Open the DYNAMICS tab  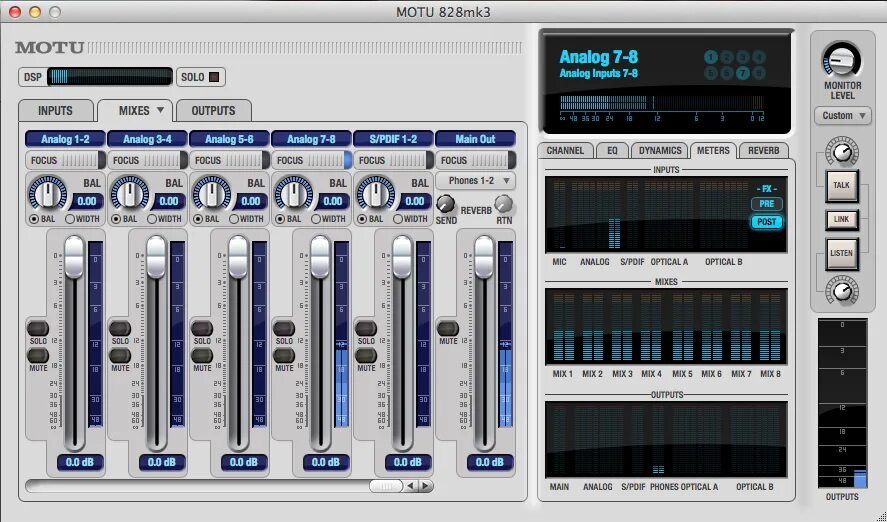[x=660, y=150]
